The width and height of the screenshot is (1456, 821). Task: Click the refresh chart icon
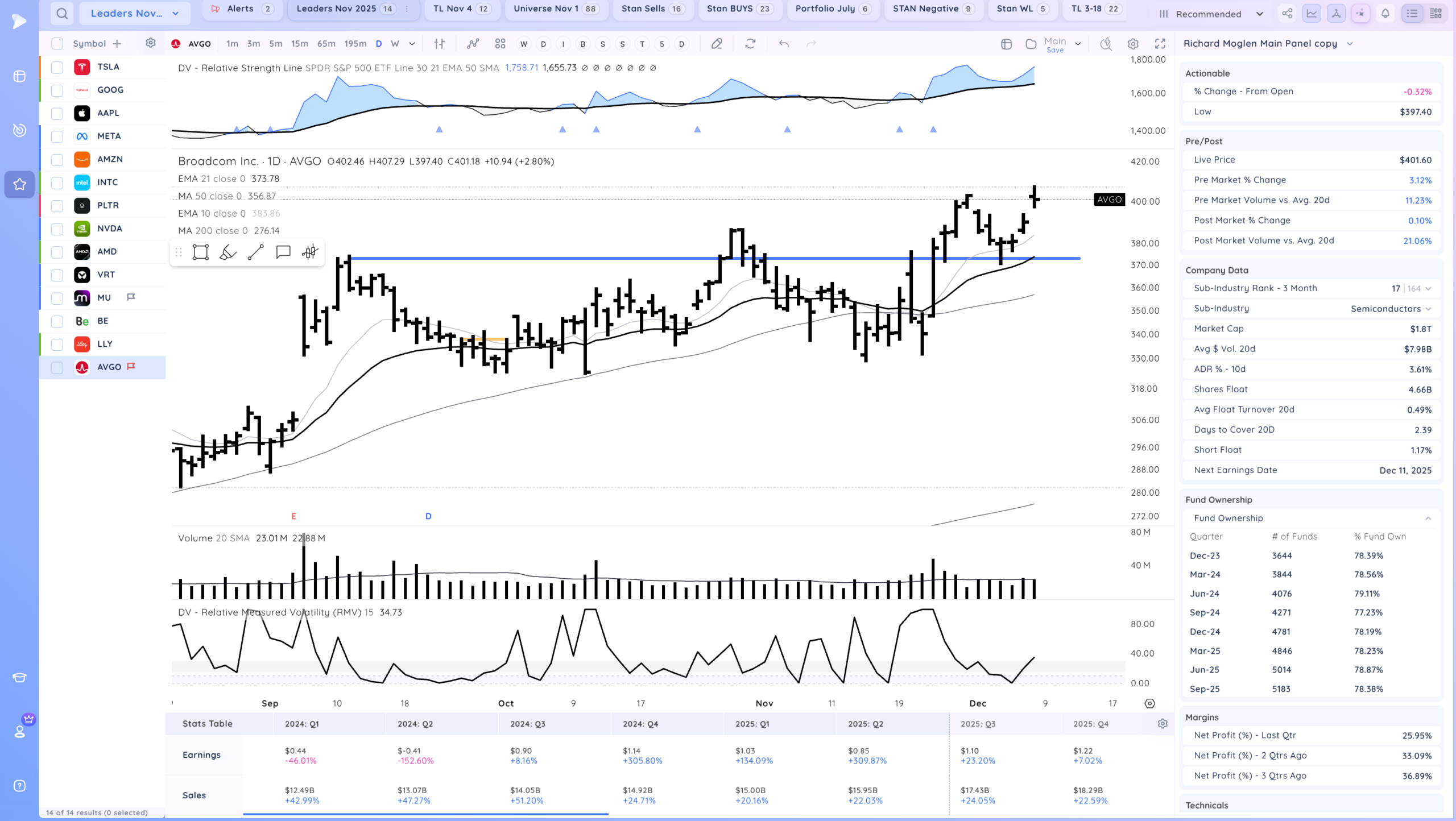750,44
